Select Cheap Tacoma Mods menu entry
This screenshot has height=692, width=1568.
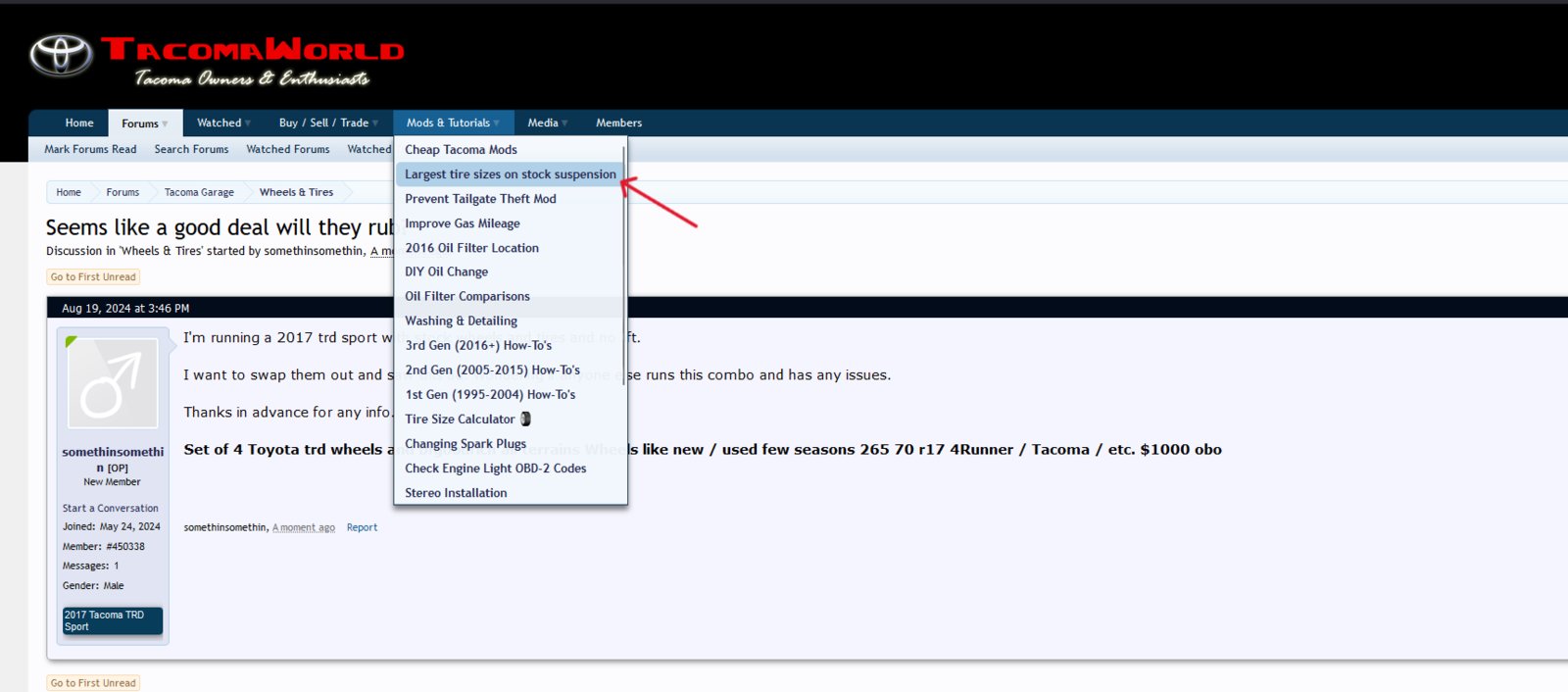[x=461, y=150]
